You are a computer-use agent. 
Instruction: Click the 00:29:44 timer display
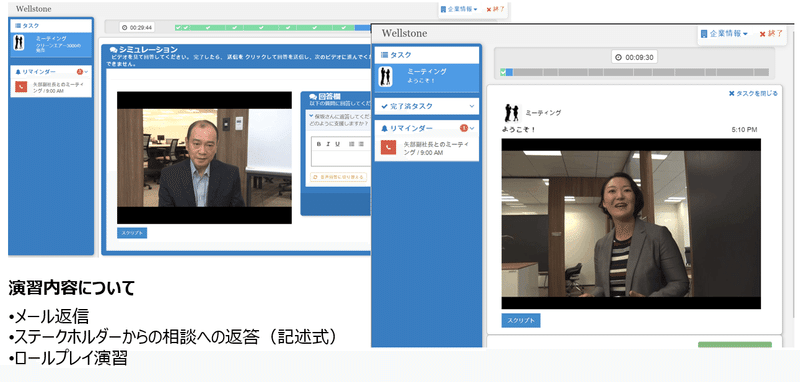[137, 28]
